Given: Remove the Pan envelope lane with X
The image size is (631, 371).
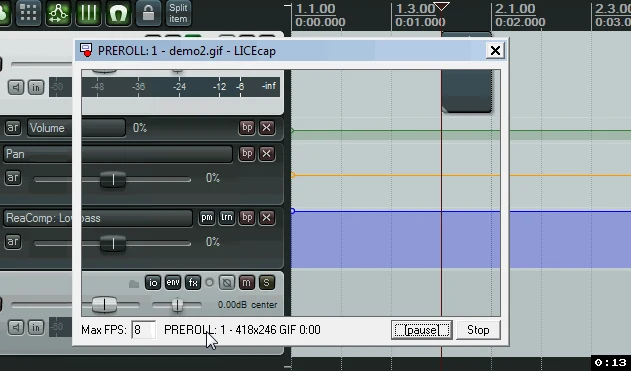Looking at the screenshot, I should click(266, 153).
